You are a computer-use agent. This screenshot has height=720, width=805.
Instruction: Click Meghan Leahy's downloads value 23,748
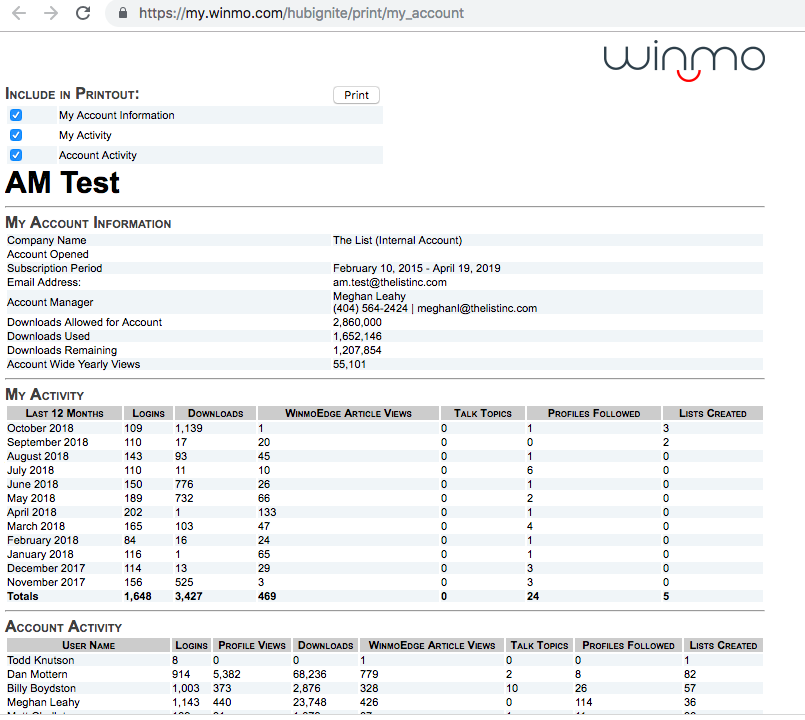310,703
